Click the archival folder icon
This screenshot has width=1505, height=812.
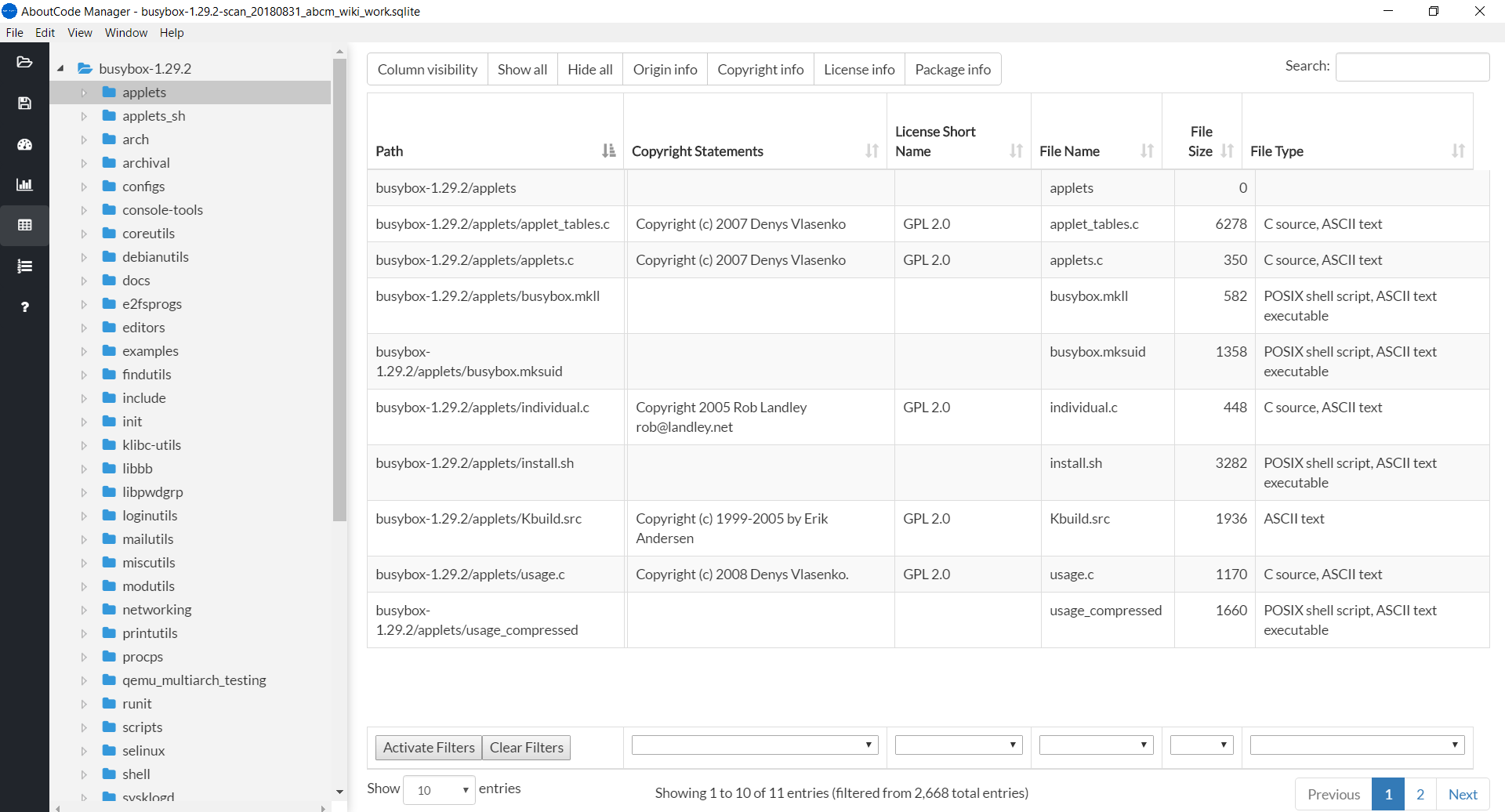(109, 163)
